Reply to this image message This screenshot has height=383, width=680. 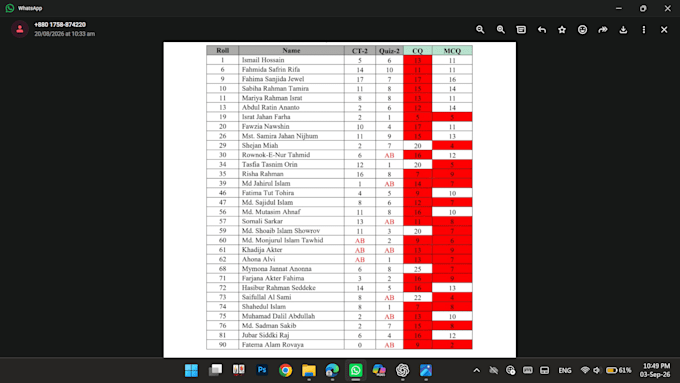tap(542, 29)
